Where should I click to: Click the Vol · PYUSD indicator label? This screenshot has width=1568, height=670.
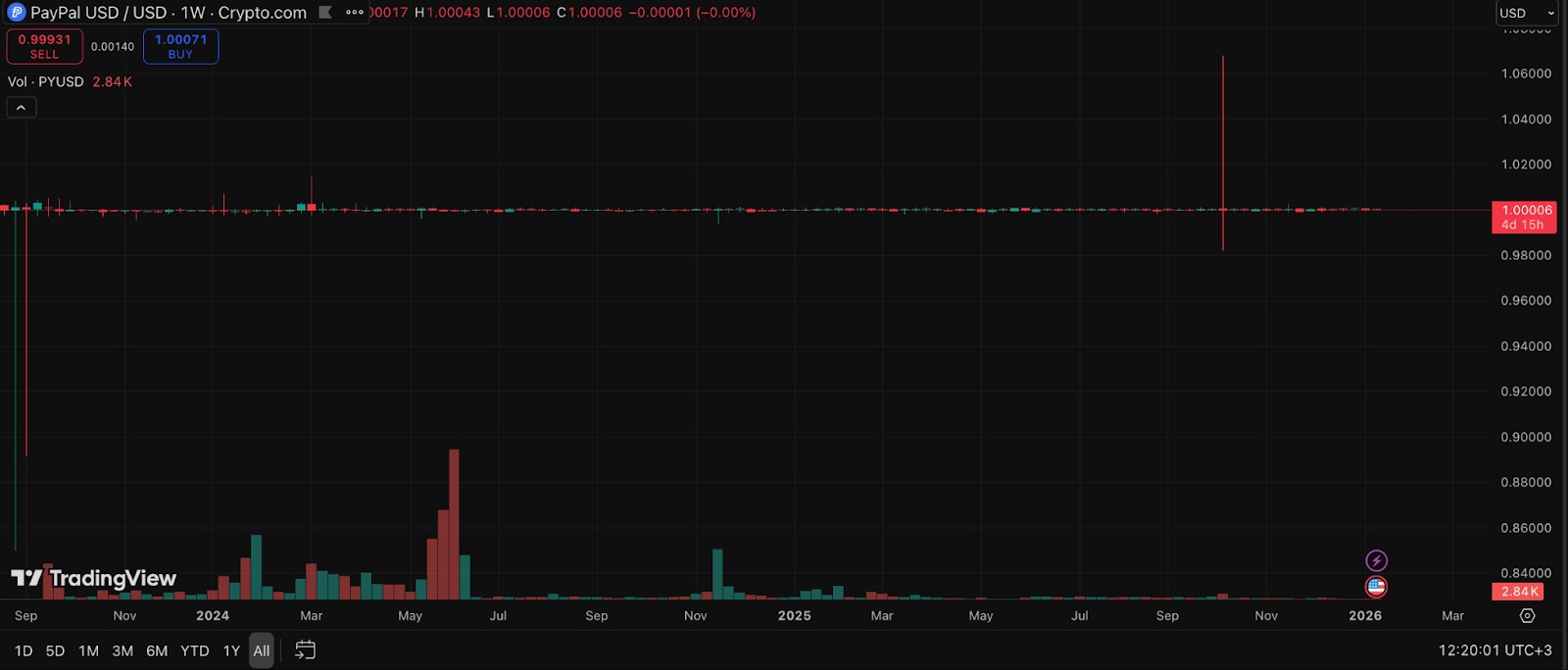click(x=46, y=82)
